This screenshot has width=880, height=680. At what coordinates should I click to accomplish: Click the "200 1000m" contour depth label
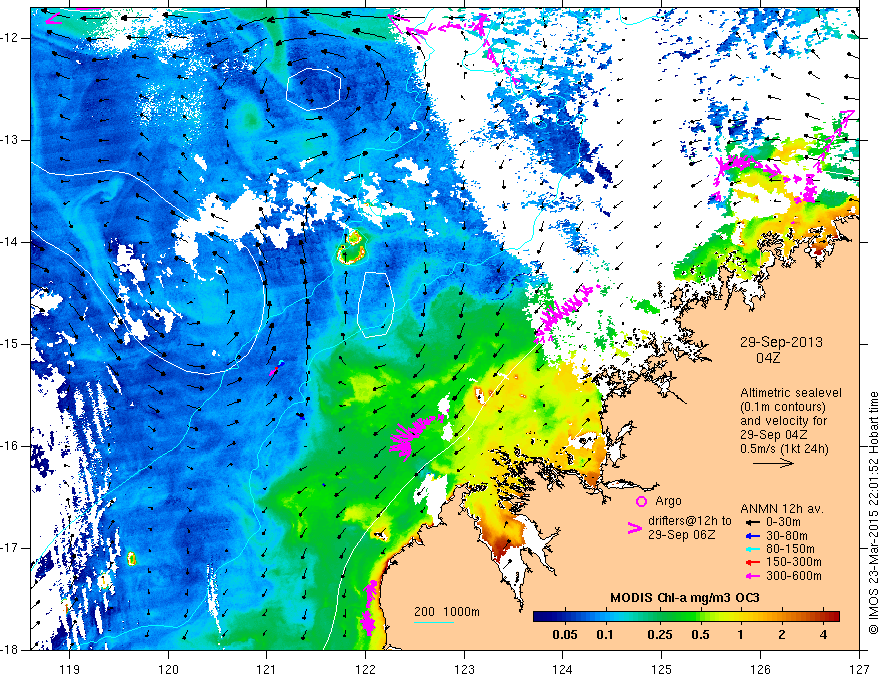pos(447,612)
